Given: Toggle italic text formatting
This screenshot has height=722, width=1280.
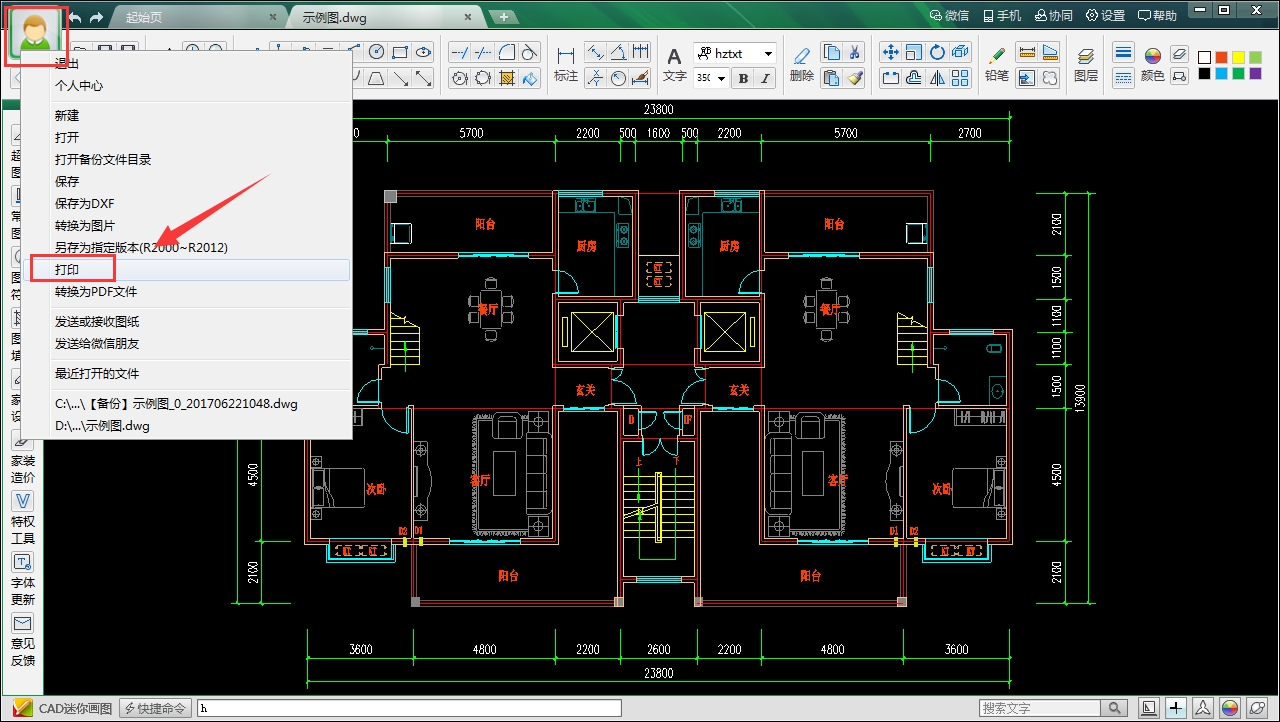Looking at the screenshot, I should pos(766,78).
